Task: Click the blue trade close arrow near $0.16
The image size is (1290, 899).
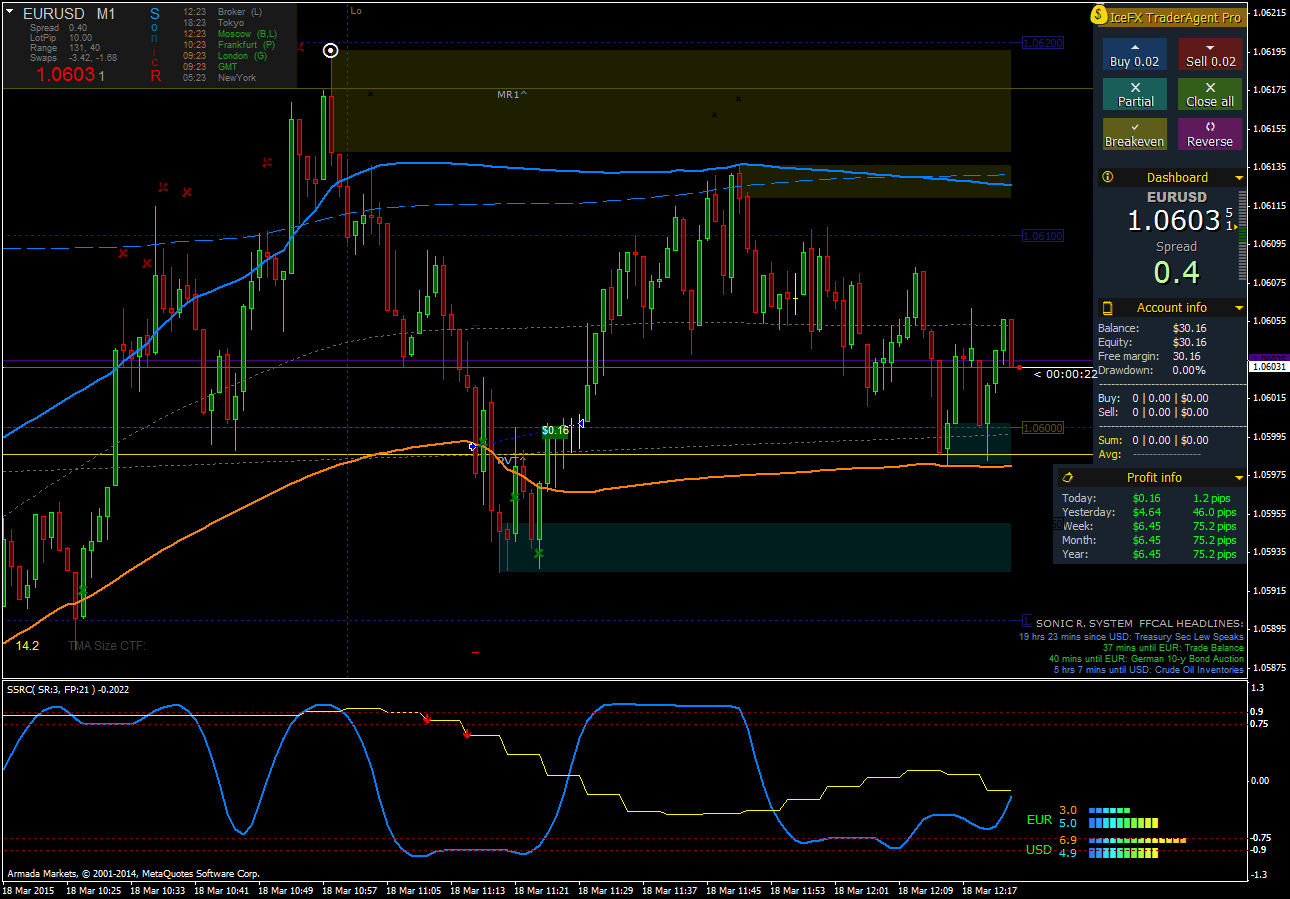Action: [581, 424]
